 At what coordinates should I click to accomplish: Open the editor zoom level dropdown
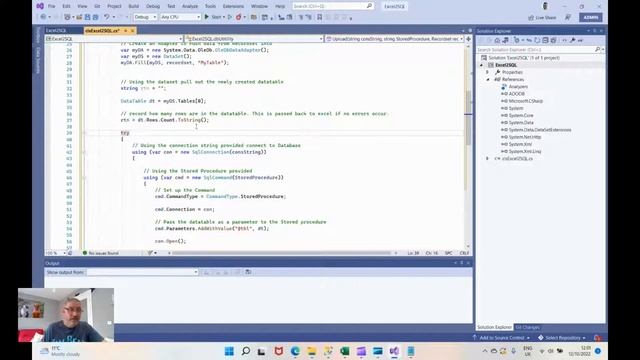point(56,253)
